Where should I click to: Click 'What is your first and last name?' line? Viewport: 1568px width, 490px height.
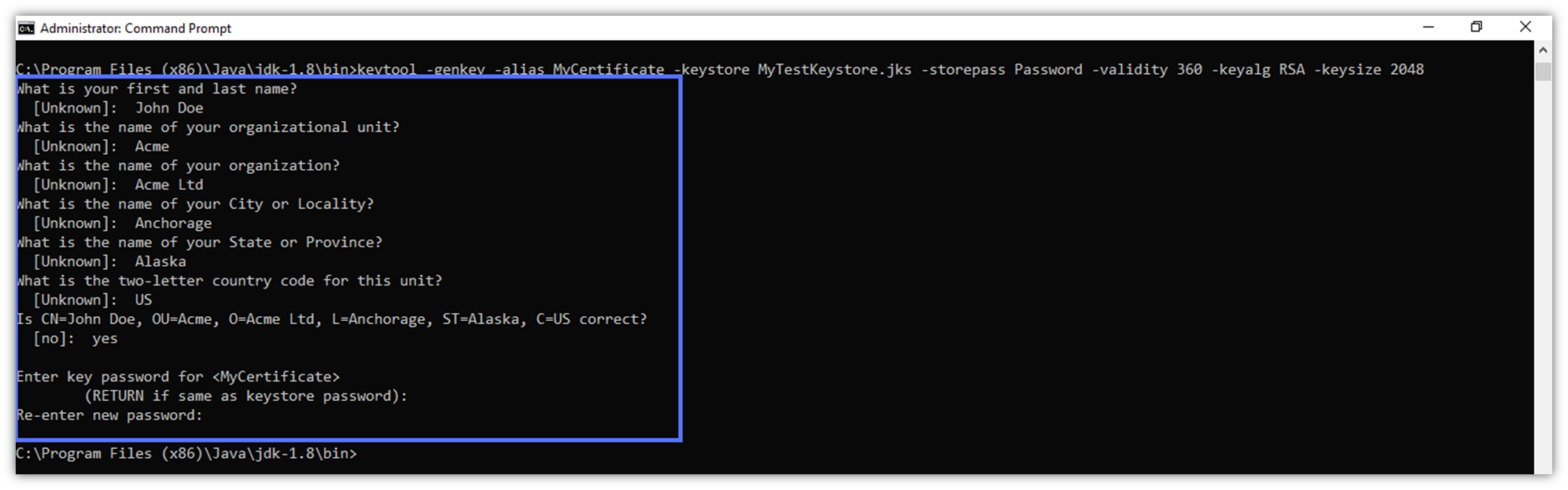(x=157, y=89)
